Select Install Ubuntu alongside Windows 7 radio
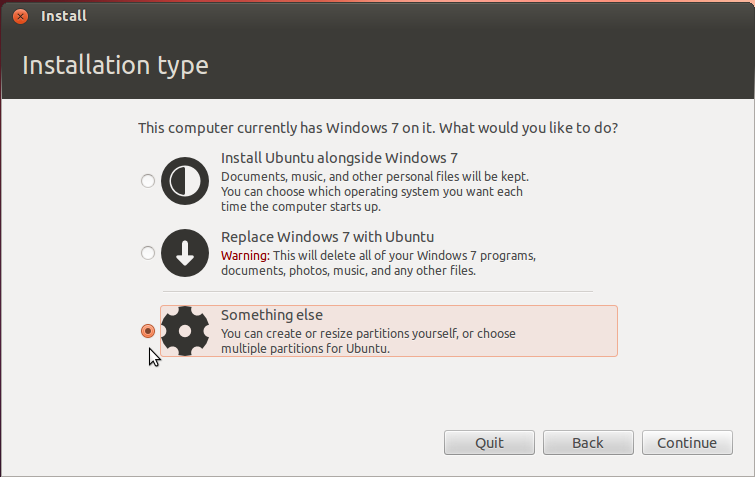Screen dimensions: 755x477 point(148,181)
